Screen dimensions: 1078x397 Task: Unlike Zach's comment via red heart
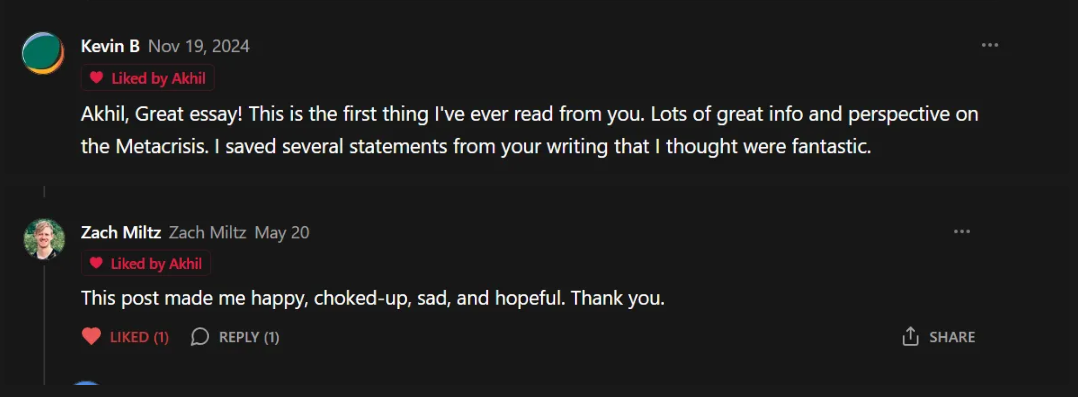click(91, 336)
